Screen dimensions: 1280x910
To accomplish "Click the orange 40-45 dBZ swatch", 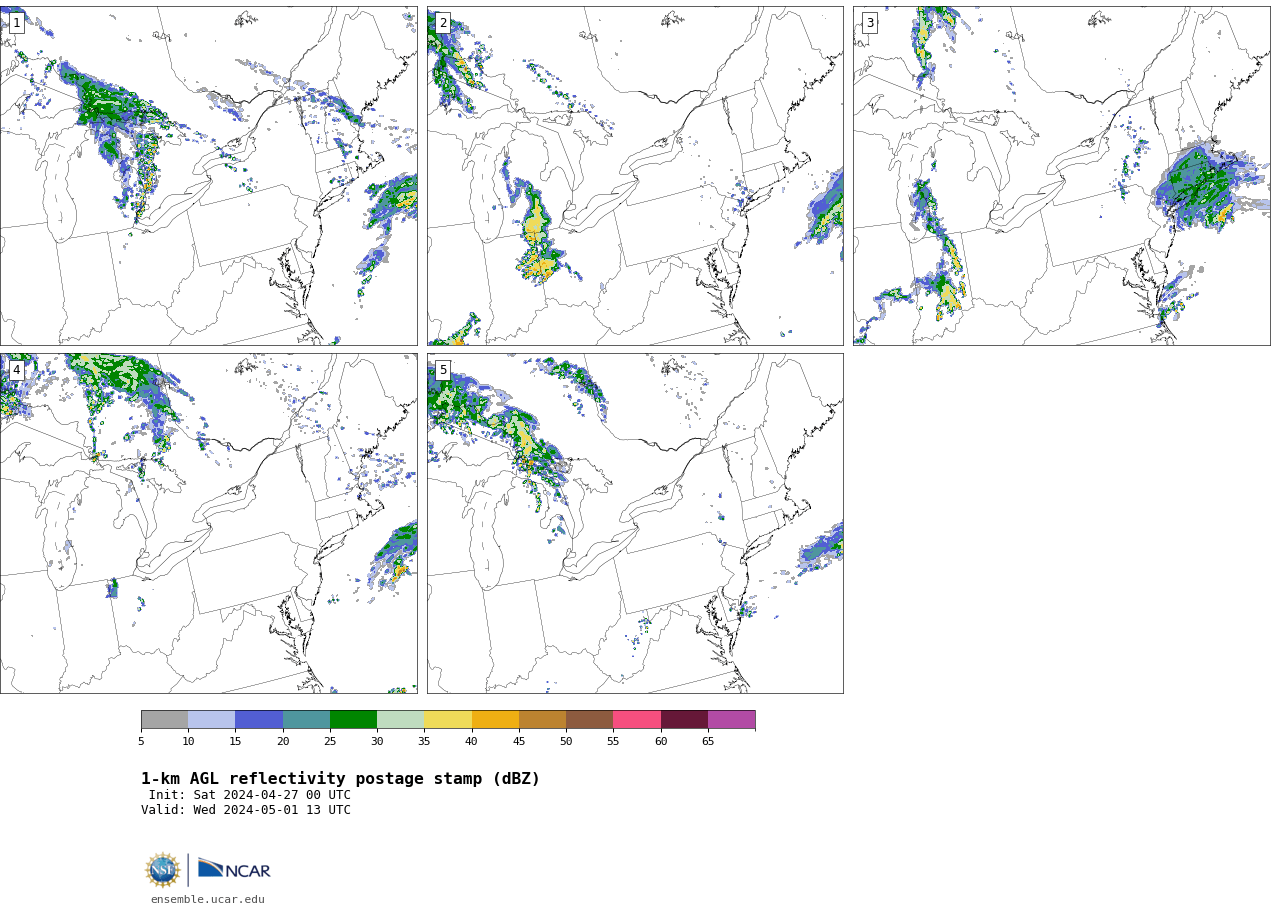I will coord(495,720).
